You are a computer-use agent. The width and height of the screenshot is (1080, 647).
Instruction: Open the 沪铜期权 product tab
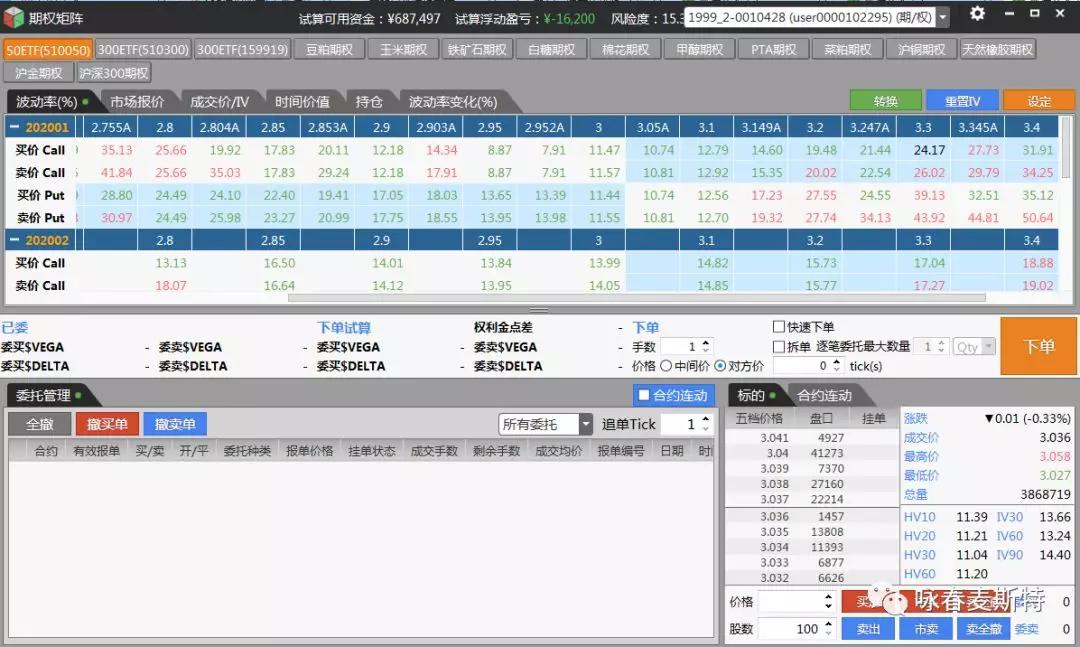coord(921,50)
